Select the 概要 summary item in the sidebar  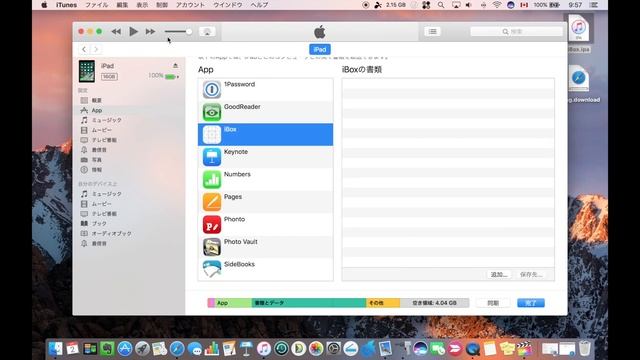(96, 100)
